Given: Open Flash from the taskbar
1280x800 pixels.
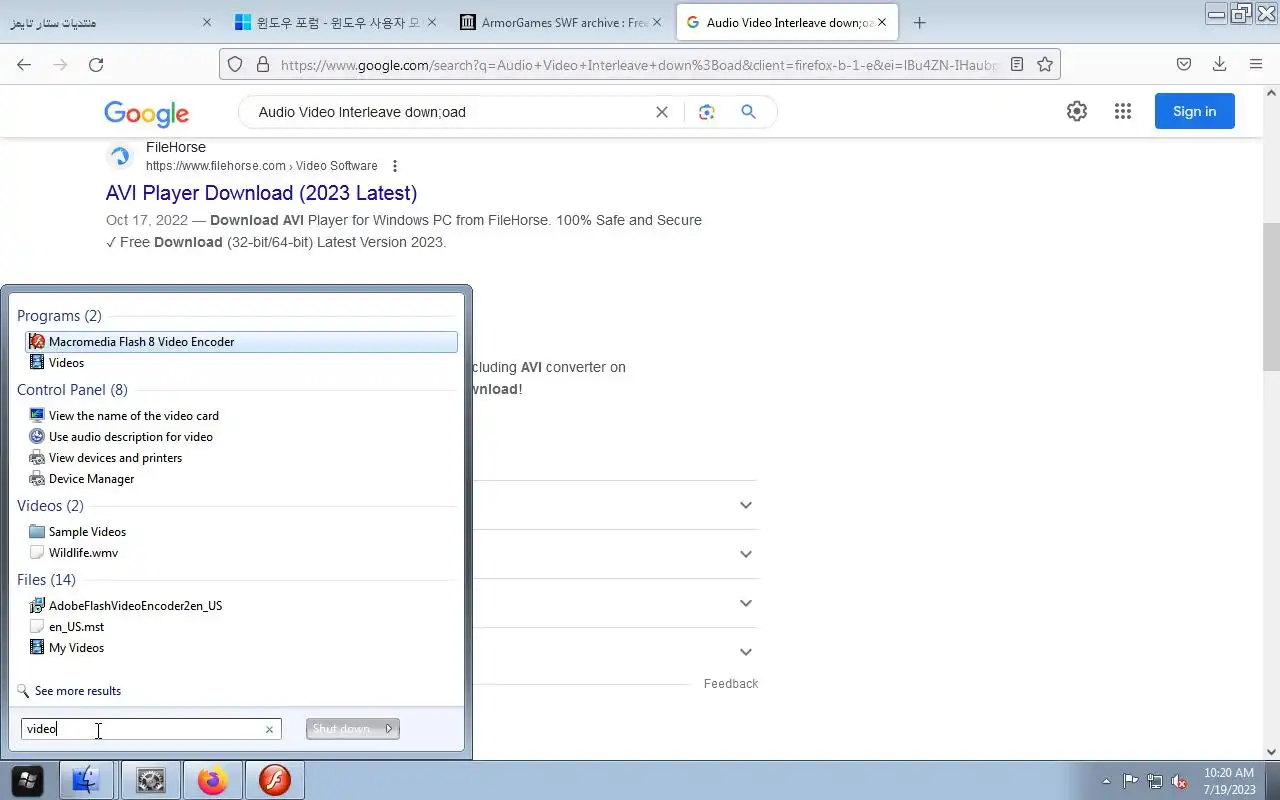Looking at the screenshot, I should click(x=274, y=780).
